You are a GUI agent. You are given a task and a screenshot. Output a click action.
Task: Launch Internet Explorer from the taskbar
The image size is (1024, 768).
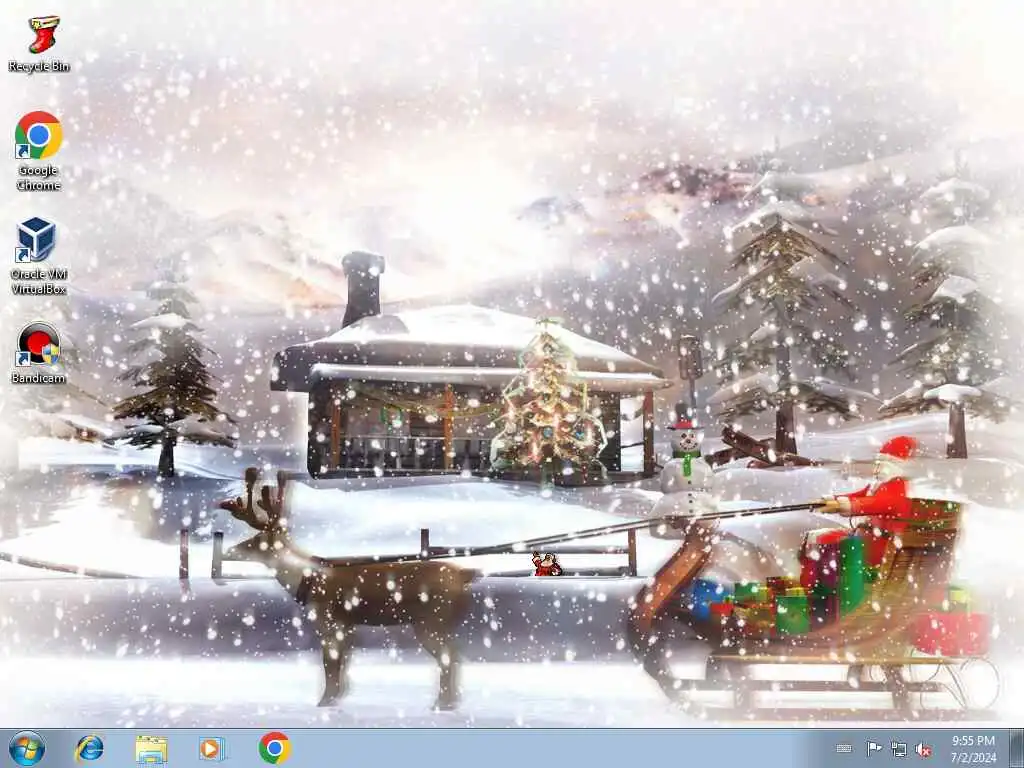coord(89,748)
